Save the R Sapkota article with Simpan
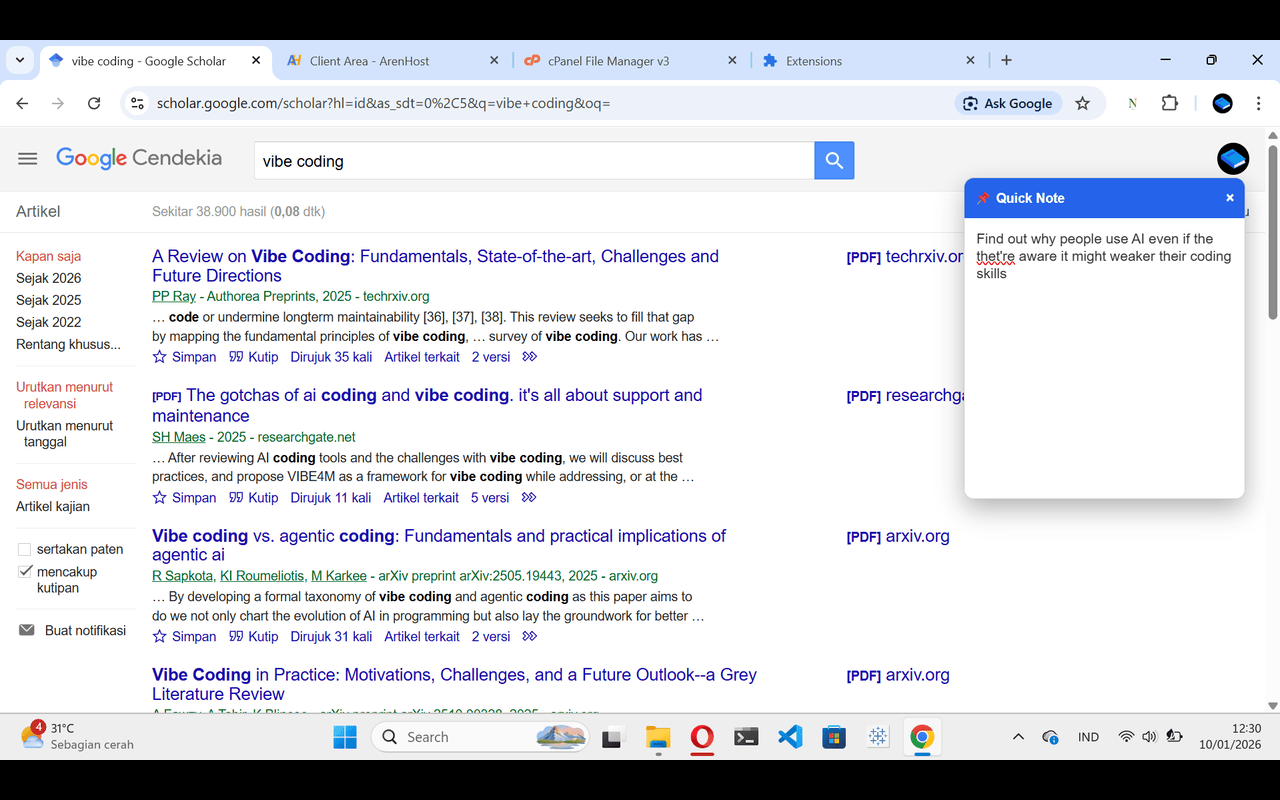This screenshot has height=800, width=1280. [x=184, y=636]
